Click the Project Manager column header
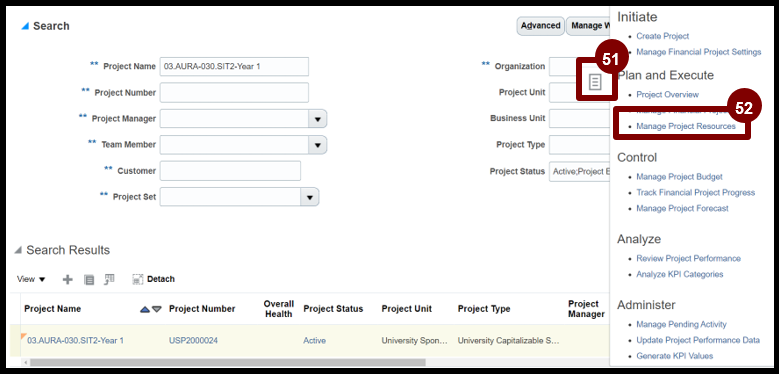The height and width of the screenshot is (374, 779). tap(586, 309)
